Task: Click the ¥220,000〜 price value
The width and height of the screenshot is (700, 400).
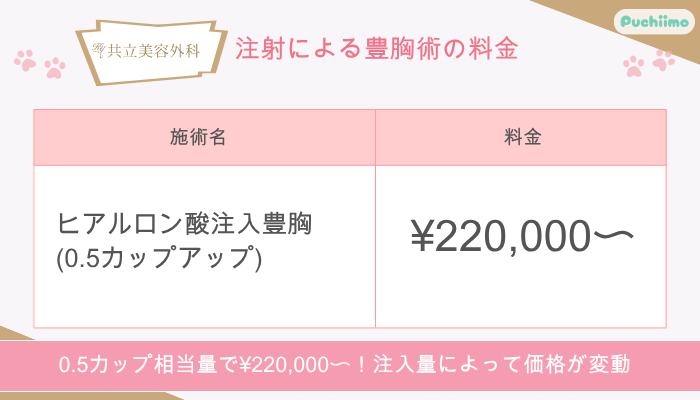Action: tap(522, 237)
